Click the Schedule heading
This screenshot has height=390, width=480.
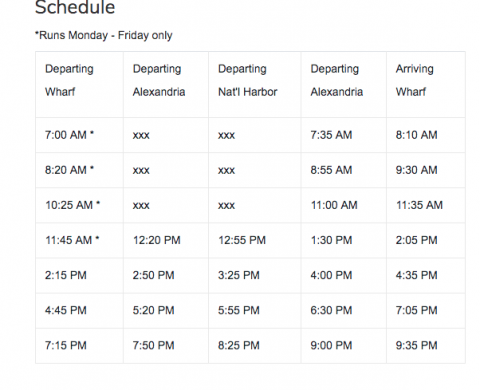tap(75, 7)
